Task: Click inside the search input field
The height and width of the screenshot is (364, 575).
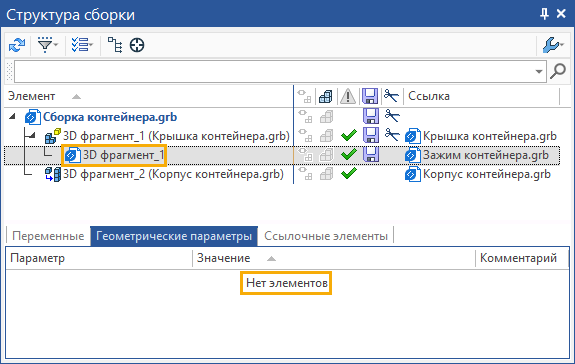Action: (x=274, y=71)
